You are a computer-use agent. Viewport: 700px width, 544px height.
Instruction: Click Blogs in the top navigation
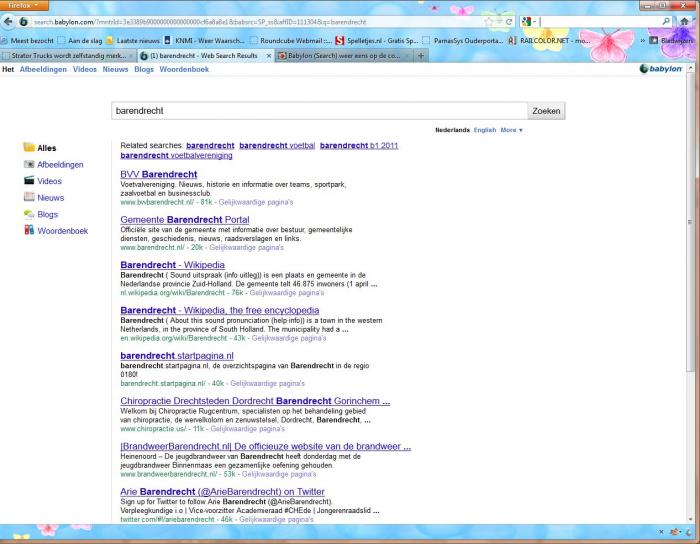pyautogui.click(x=144, y=69)
